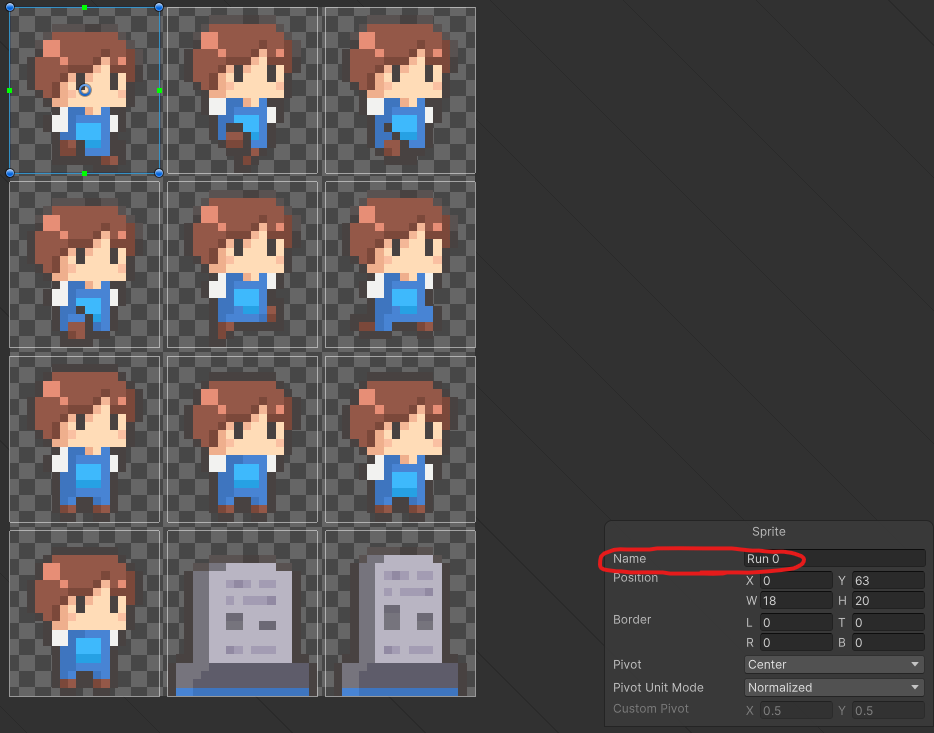Click the green top-edge midpoint handle
Image resolution: width=934 pixels, height=733 pixels.
pyautogui.click(x=85, y=8)
